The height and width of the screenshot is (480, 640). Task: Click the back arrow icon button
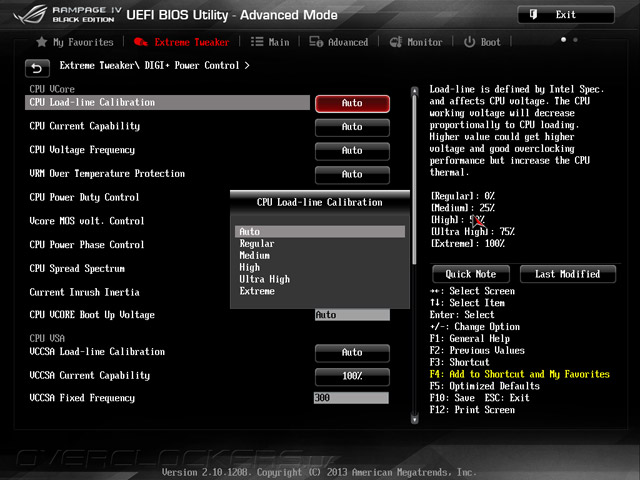[37, 68]
